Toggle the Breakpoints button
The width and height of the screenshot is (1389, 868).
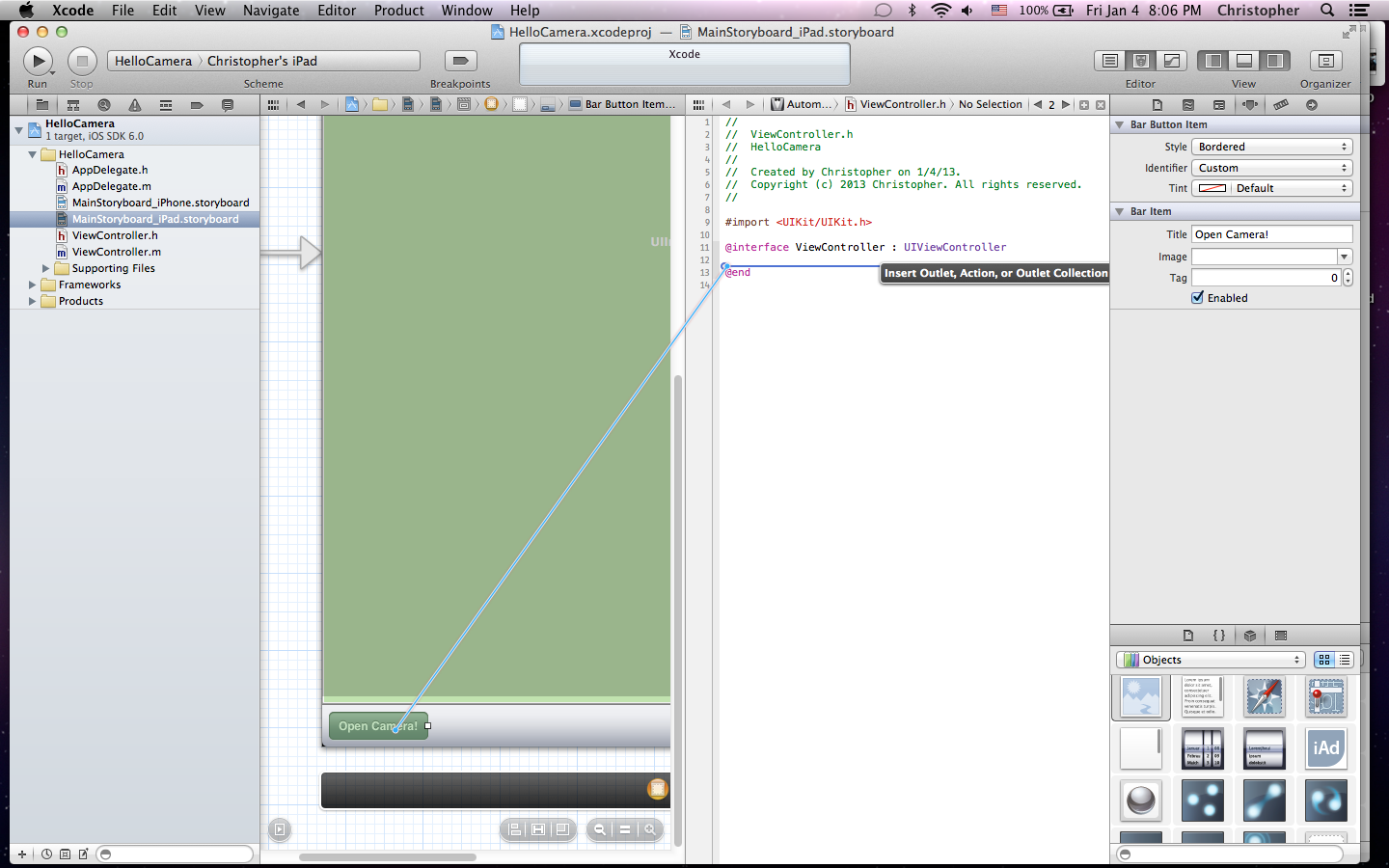click(460, 61)
